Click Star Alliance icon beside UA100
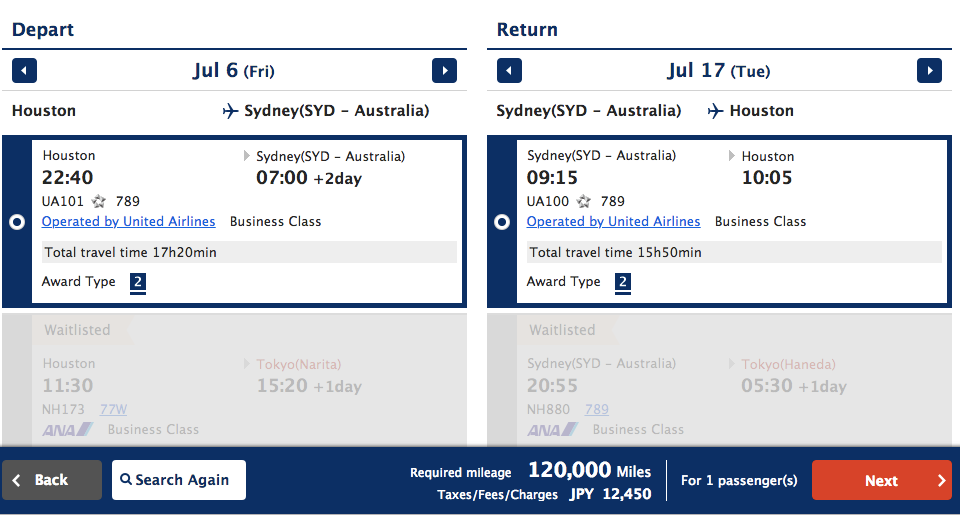The image size is (960, 515). click(x=584, y=201)
